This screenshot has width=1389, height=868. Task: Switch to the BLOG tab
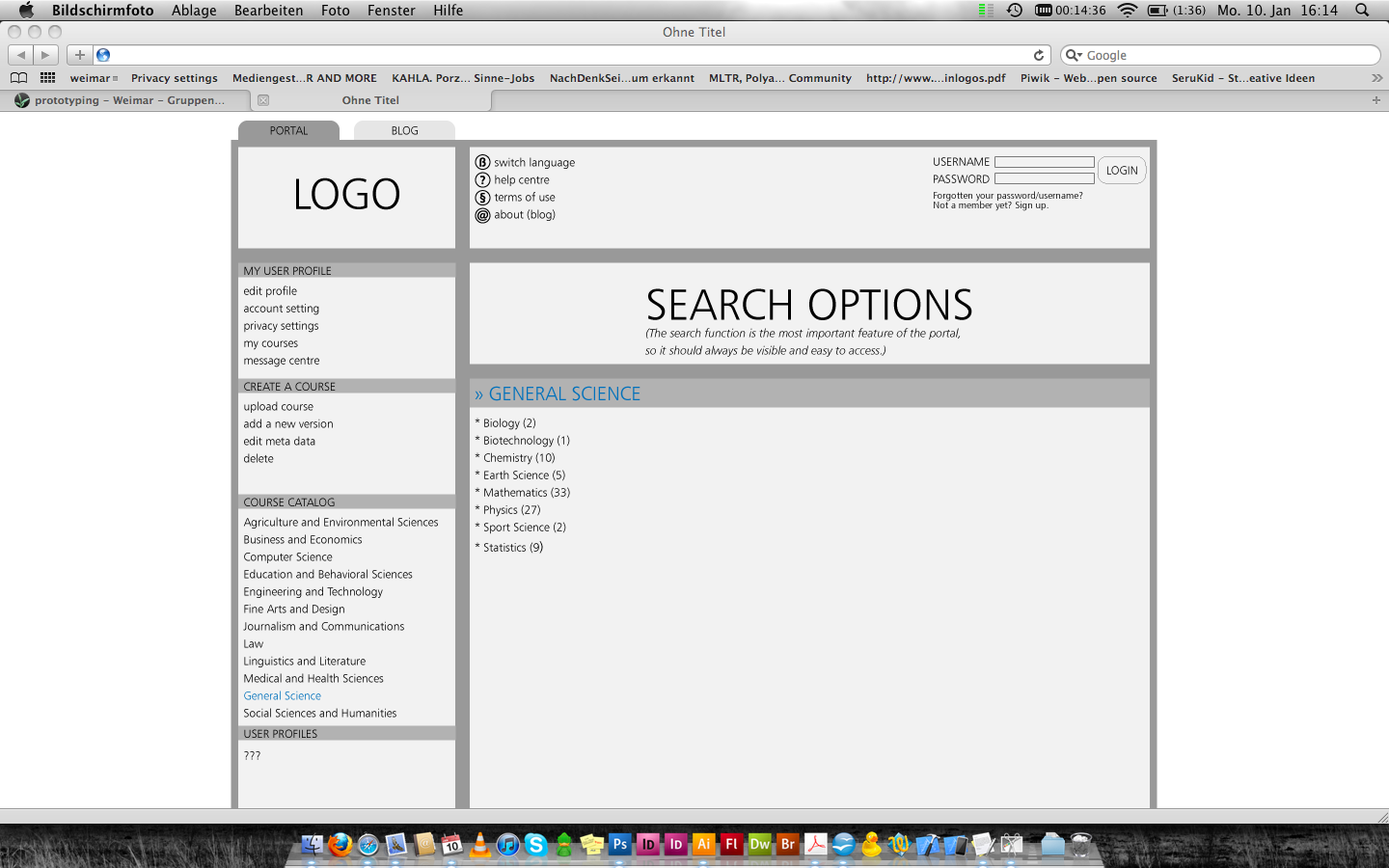(404, 130)
